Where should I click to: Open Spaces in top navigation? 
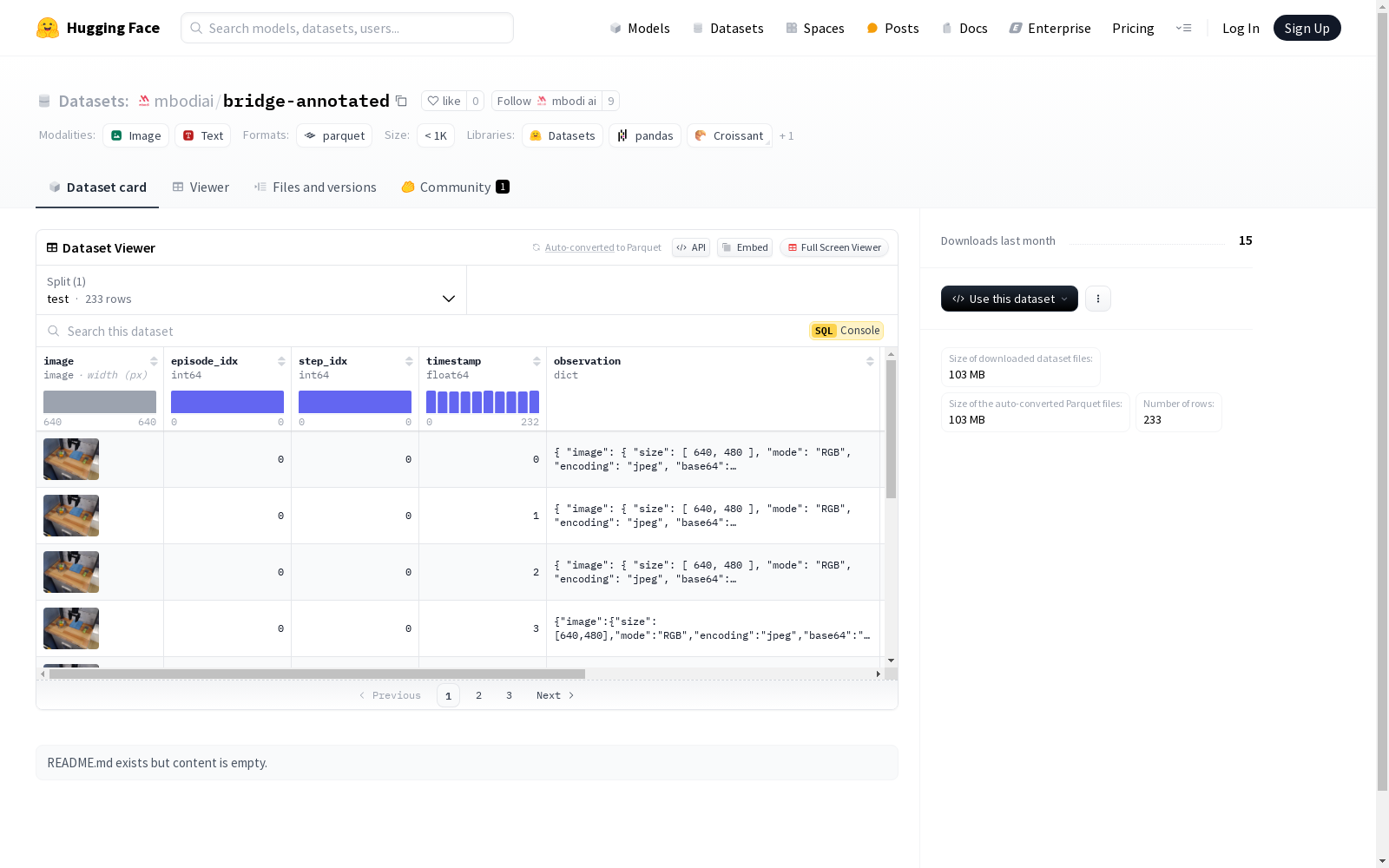click(x=815, y=28)
